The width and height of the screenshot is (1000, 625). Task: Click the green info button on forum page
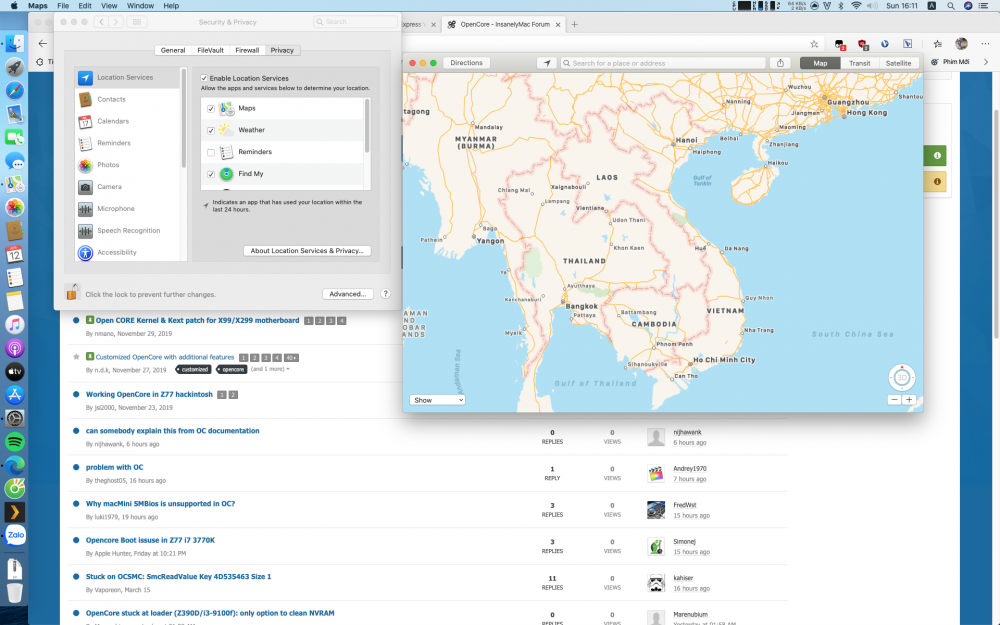pos(936,155)
